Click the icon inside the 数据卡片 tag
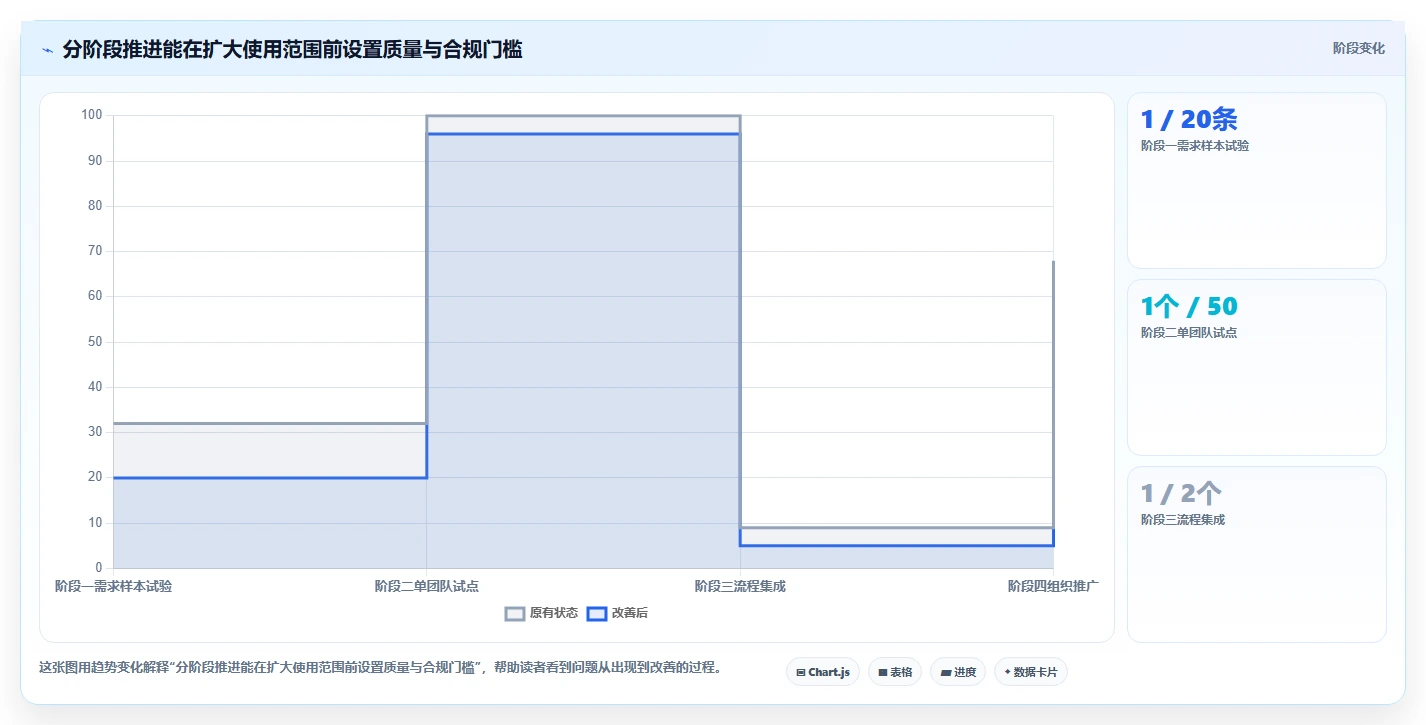The width and height of the screenshot is (1426, 725). click(1007, 672)
